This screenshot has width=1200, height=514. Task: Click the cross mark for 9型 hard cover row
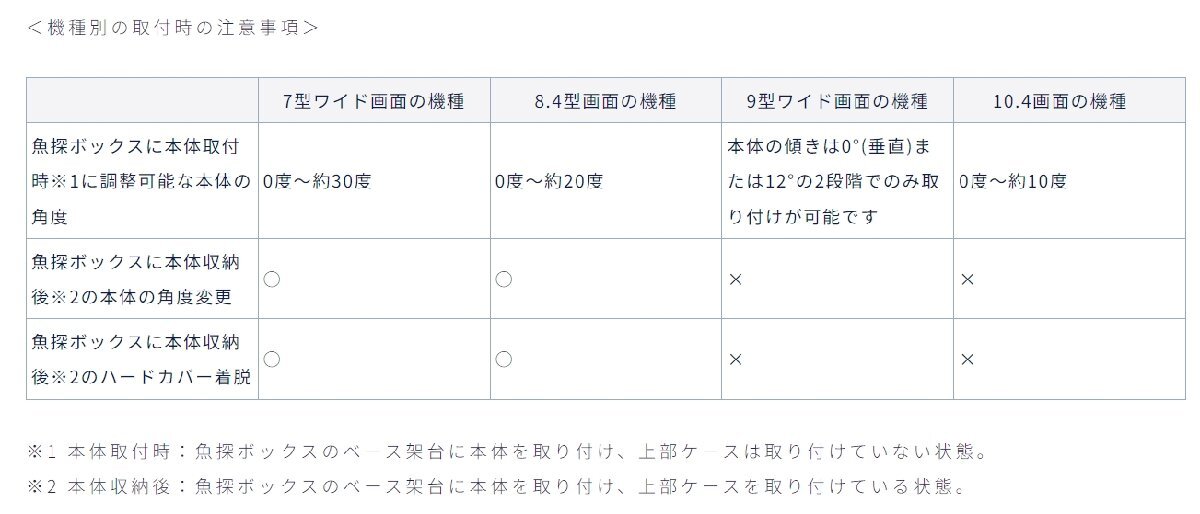[735, 359]
